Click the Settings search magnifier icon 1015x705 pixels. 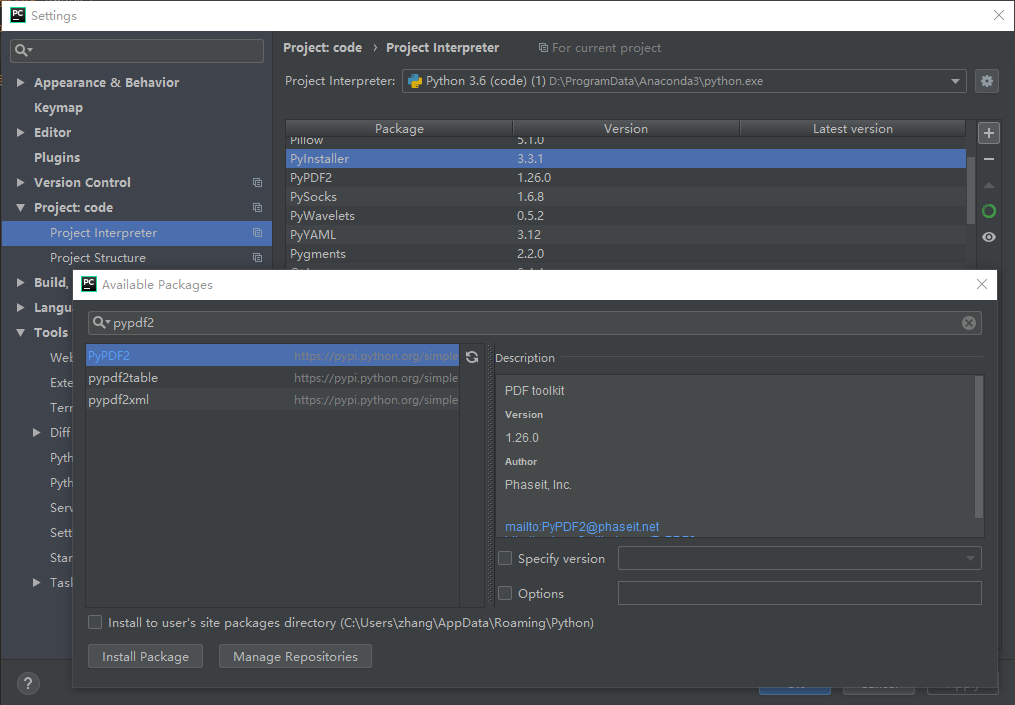coord(23,50)
